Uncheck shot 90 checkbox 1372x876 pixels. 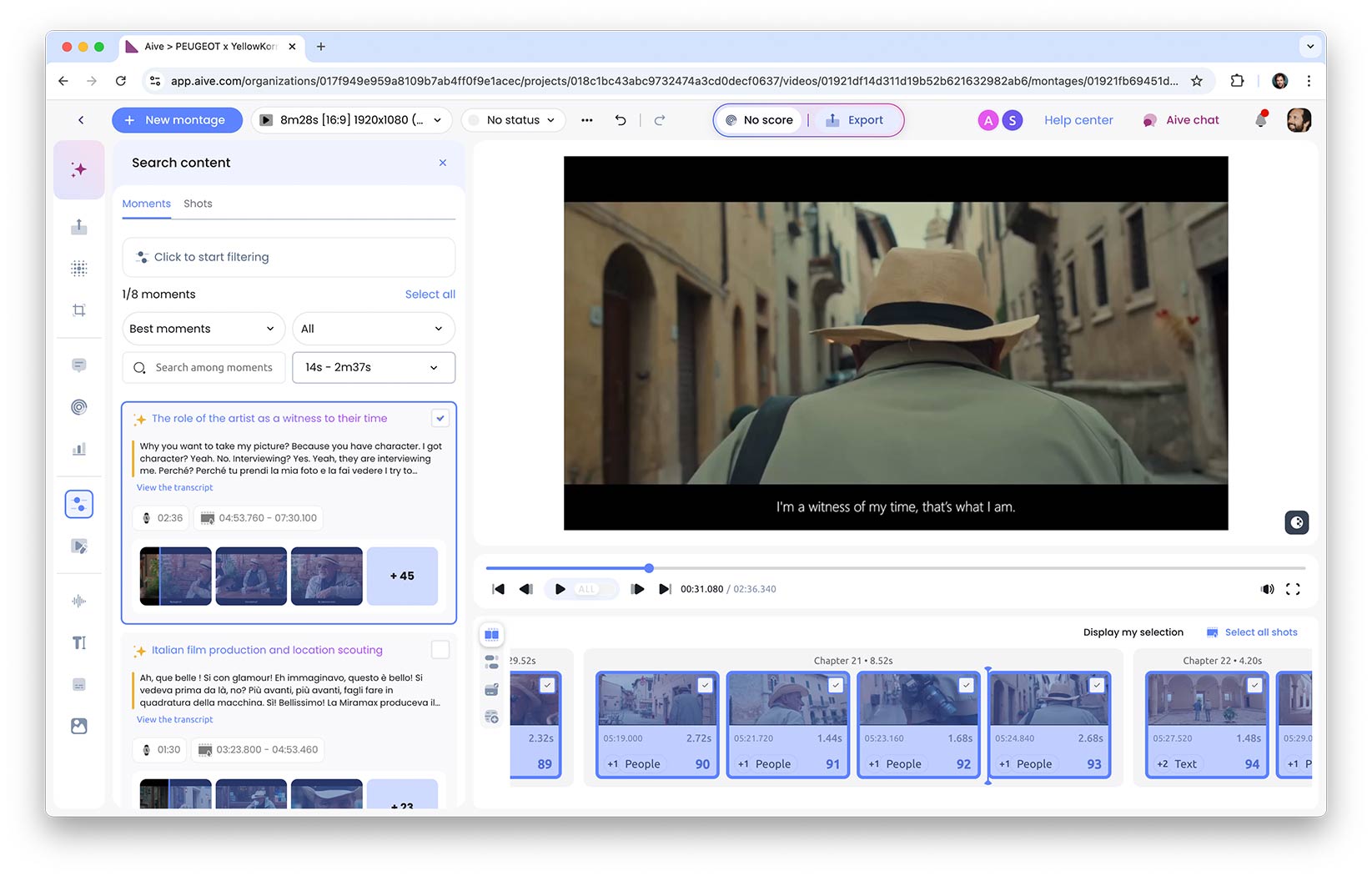click(x=705, y=685)
